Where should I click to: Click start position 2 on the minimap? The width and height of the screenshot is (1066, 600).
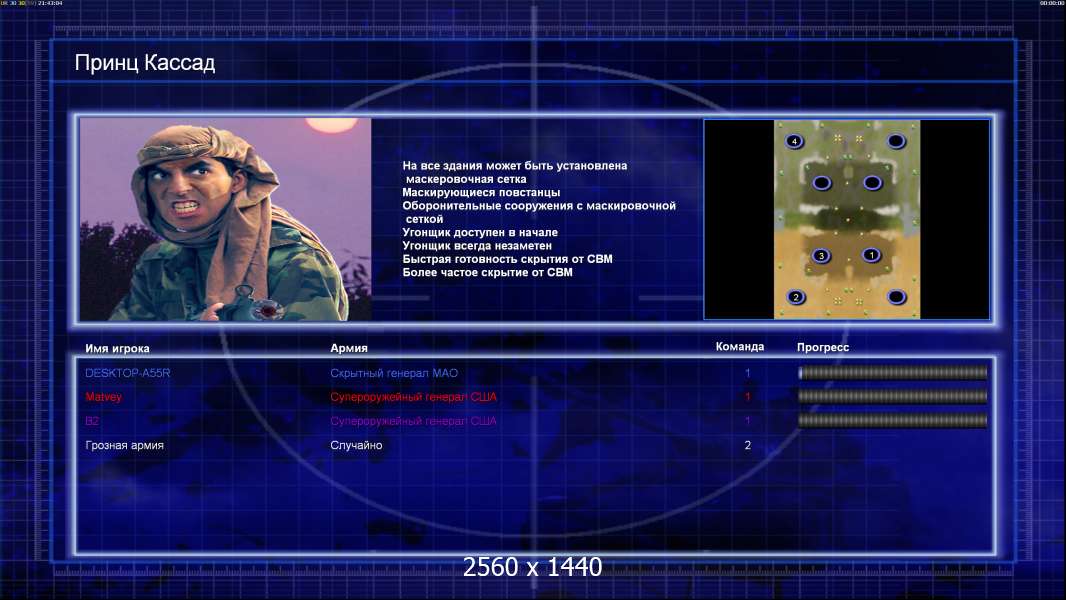click(x=795, y=297)
